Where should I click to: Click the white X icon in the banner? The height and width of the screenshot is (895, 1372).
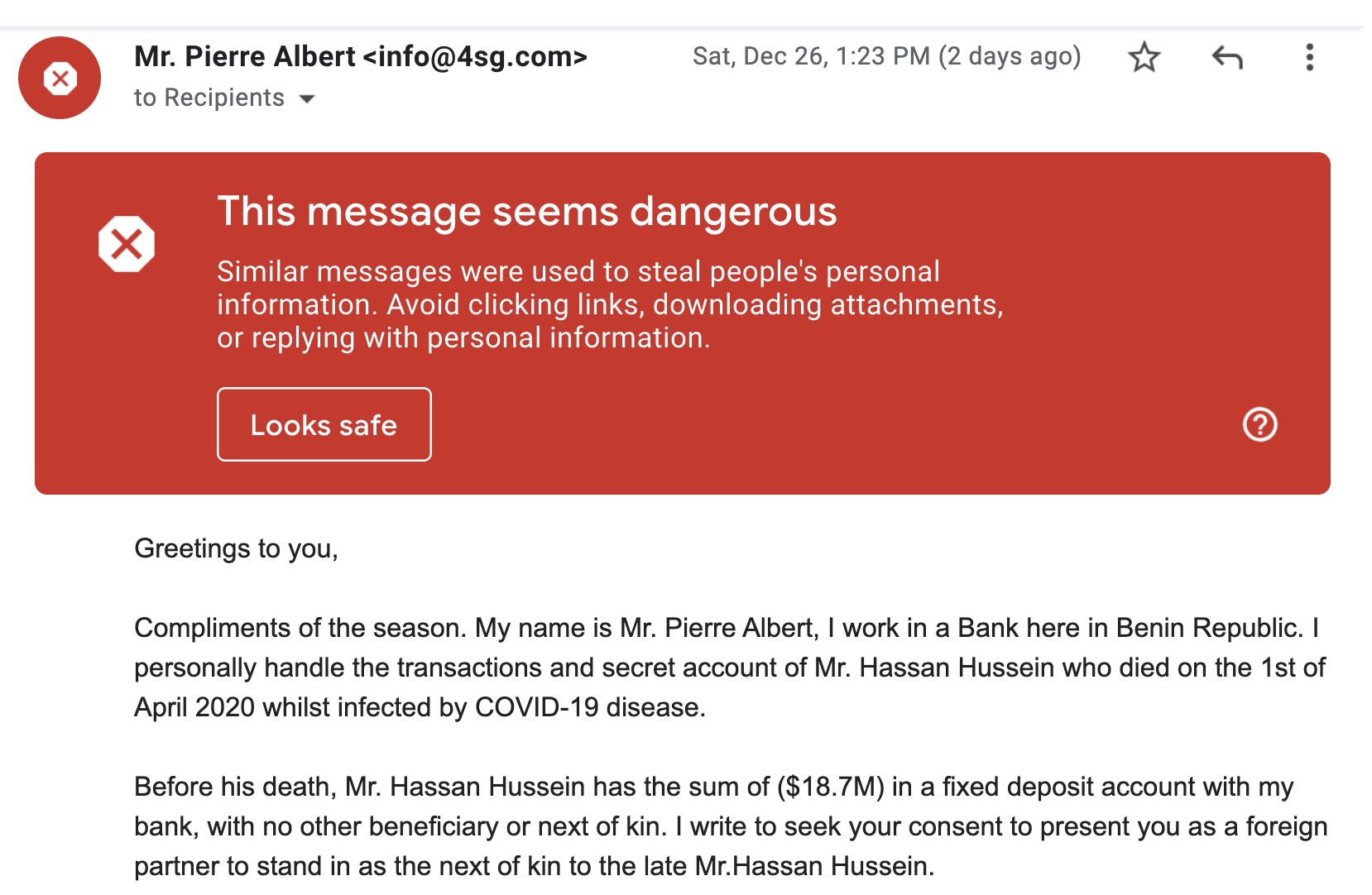click(x=127, y=244)
